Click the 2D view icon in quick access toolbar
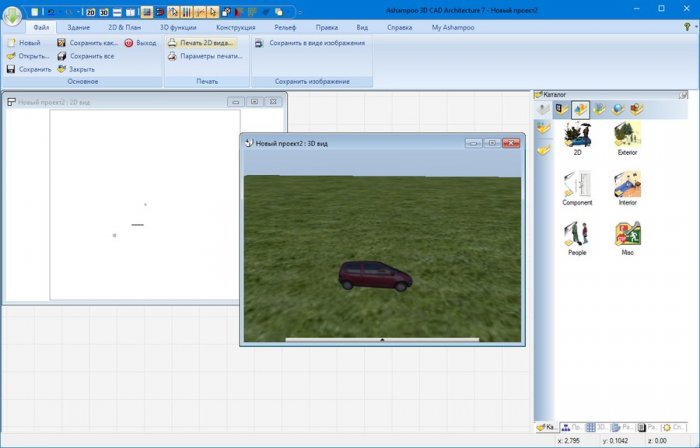The height and width of the screenshot is (448, 700). 90,11
